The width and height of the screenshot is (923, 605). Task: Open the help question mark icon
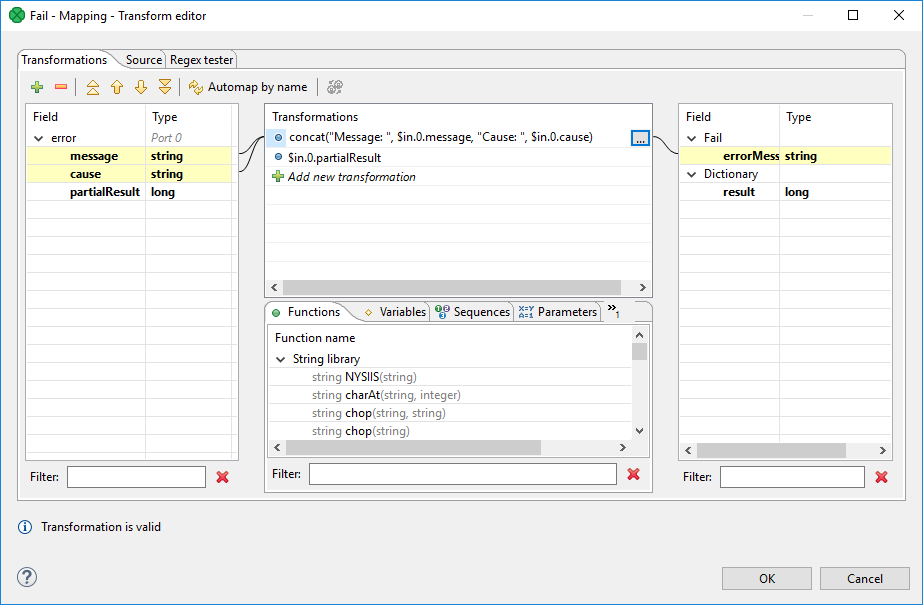tap(27, 577)
